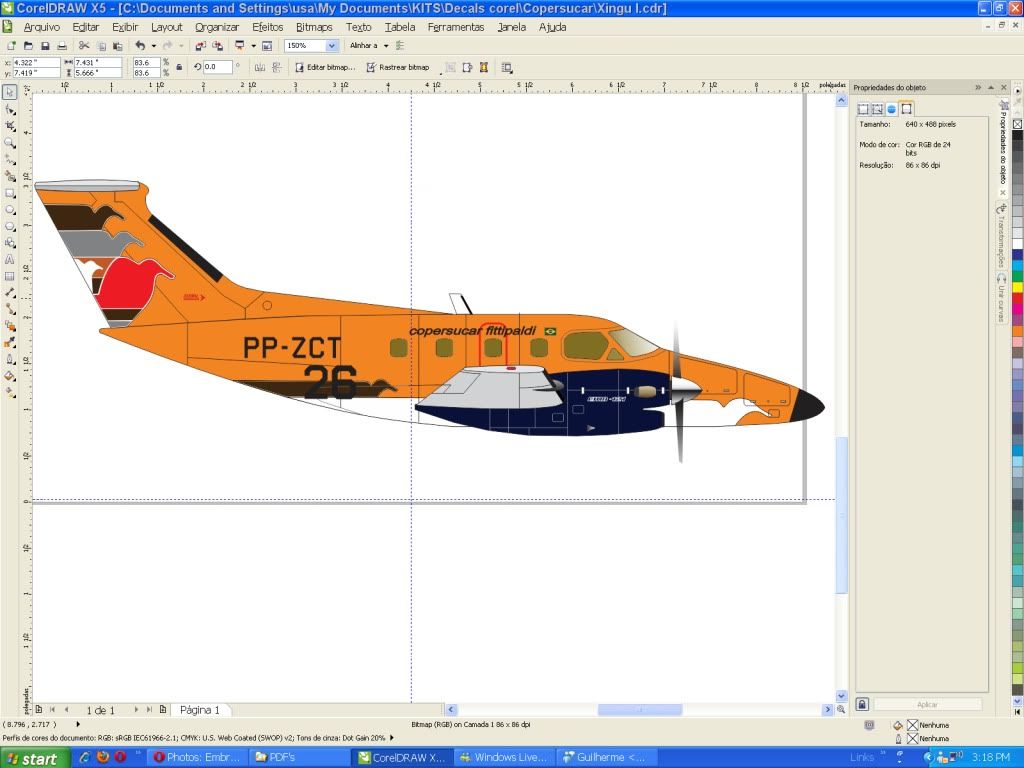Create a new document from toolbar
Screen dimensions: 1024x768
click(11, 46)
